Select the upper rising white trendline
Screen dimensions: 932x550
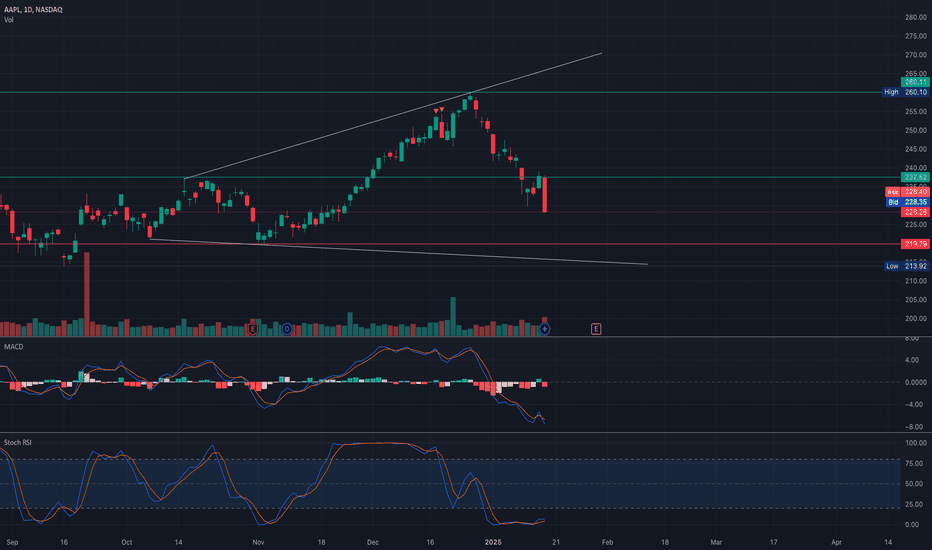392,116
